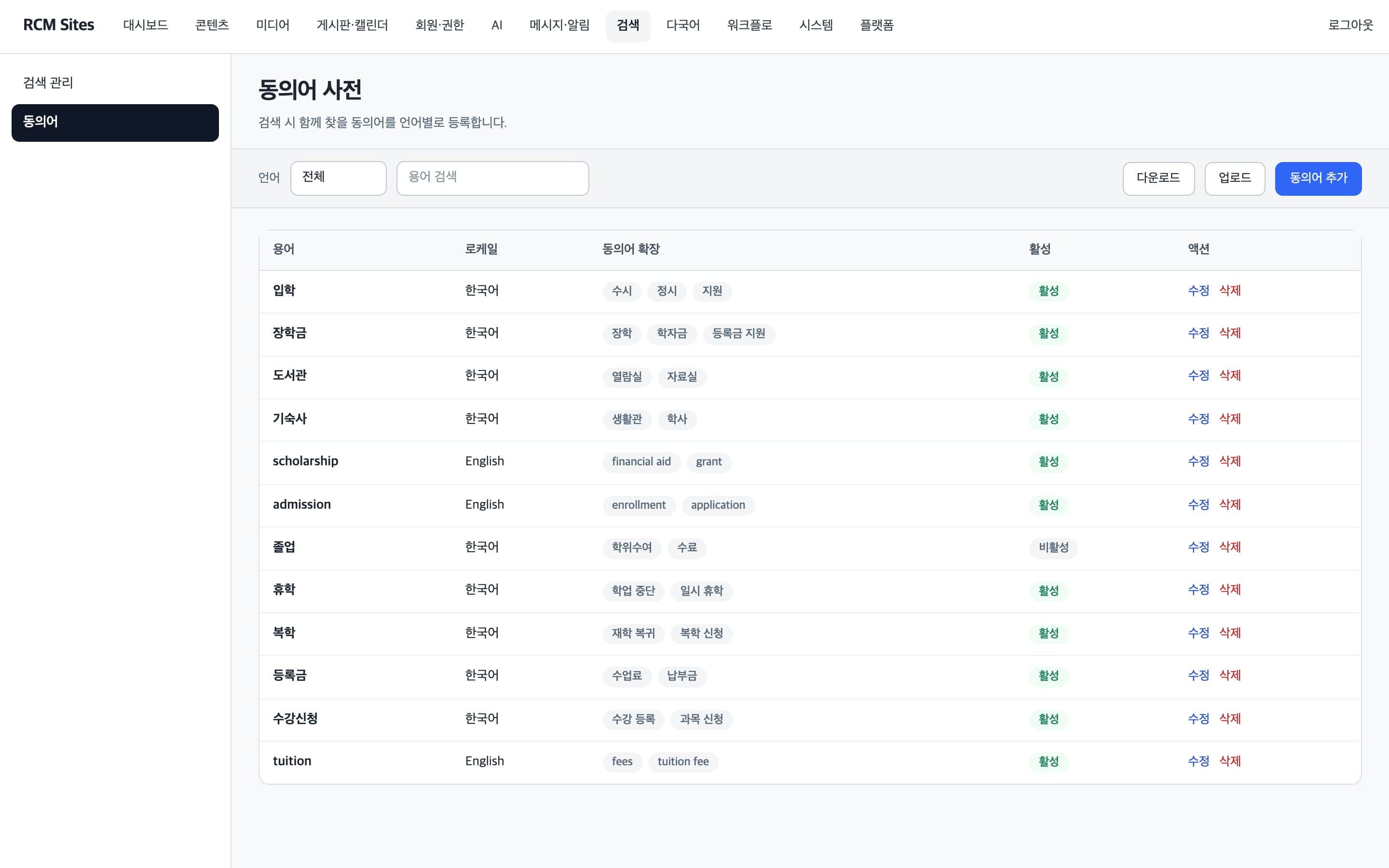Click 수정 for the 복학 row
The height and width of the screenshot is (868, 1389).
pyautogui.click(x=1198, y=633)
